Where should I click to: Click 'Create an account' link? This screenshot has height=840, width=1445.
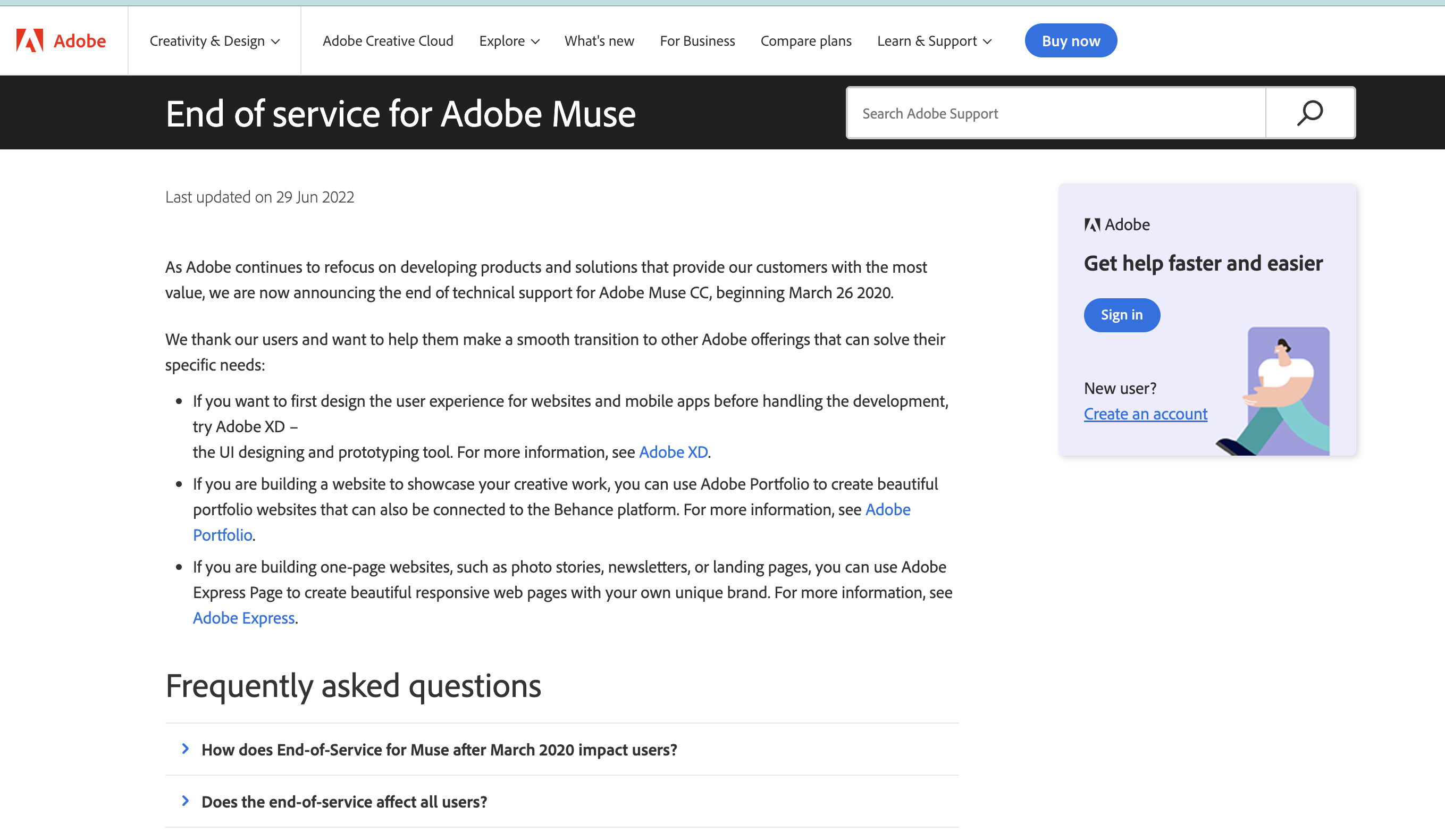pyautogui.click(x=1145, y=413)
